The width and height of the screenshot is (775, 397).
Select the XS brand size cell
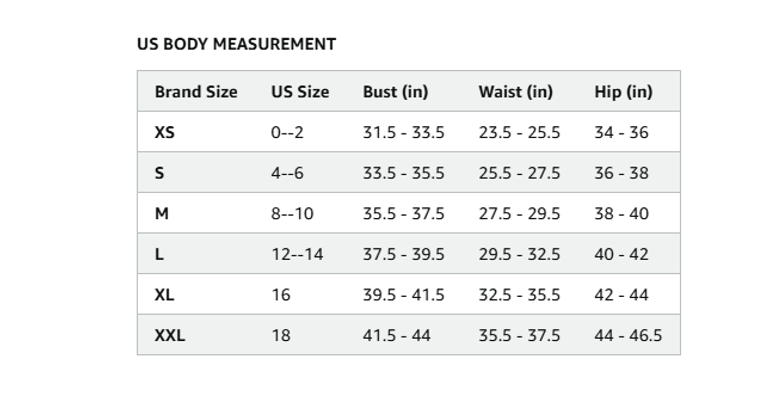pyautogui.click(x=165, y=132)
